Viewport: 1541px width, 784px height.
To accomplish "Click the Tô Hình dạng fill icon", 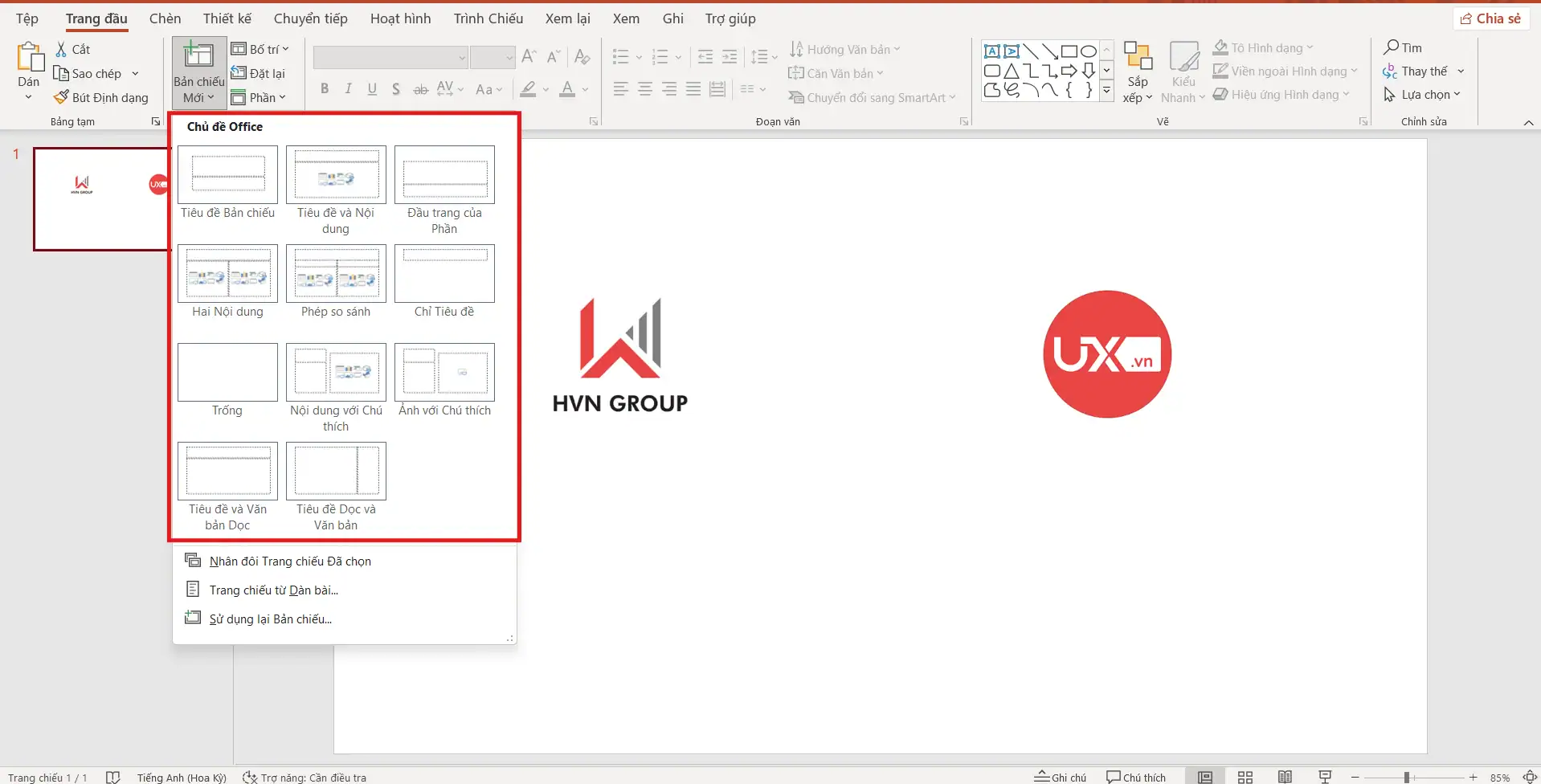I will coord(1222,47).
